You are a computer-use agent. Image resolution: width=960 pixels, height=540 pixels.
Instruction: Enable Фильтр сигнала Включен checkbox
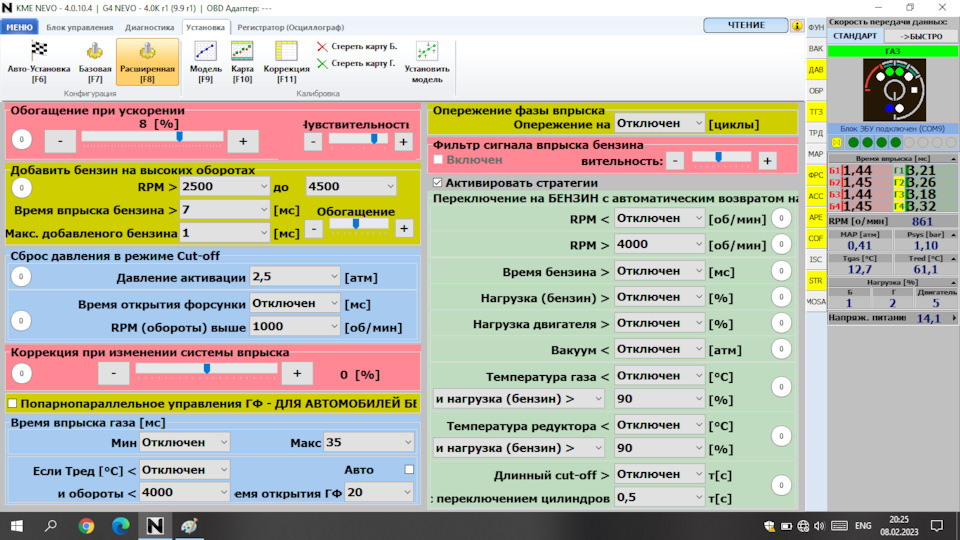438,160
